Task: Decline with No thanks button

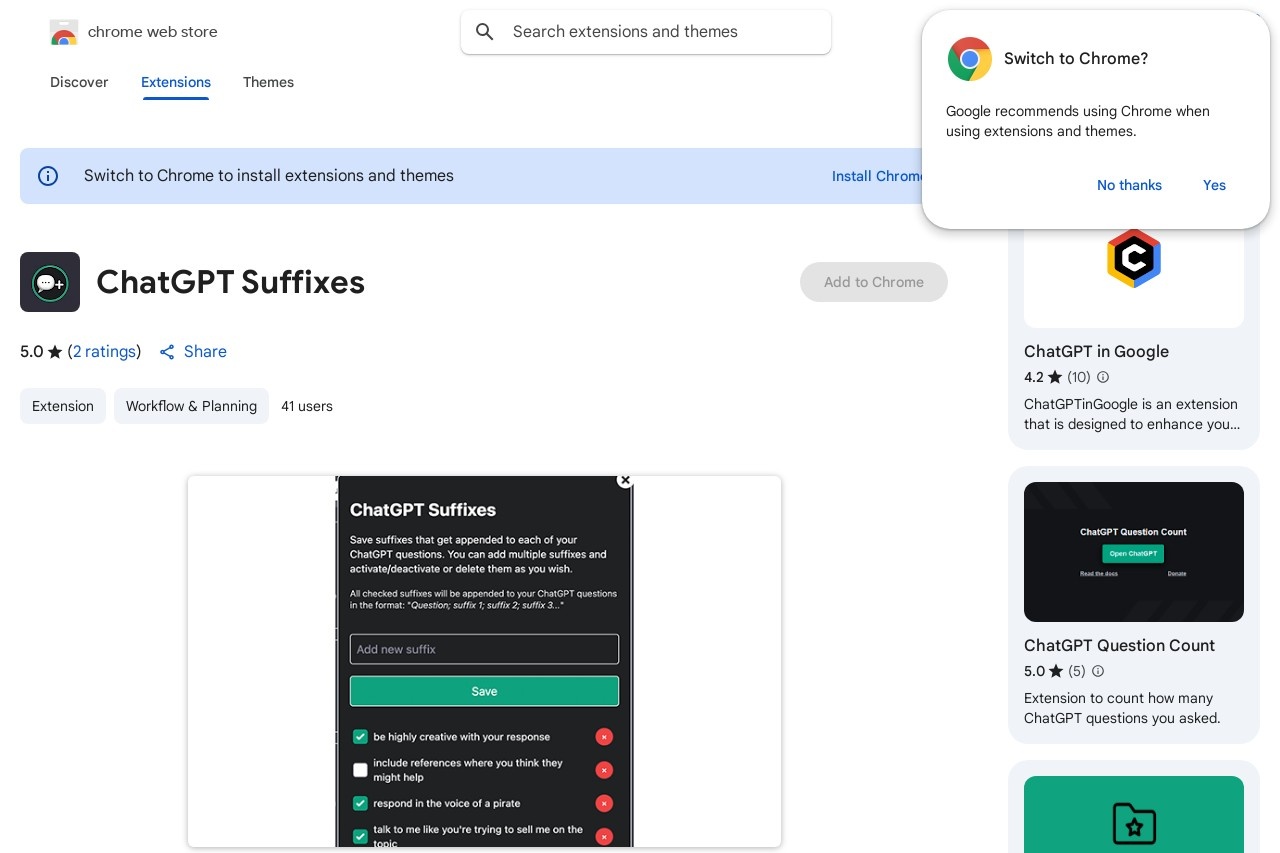Action: 1129,185
